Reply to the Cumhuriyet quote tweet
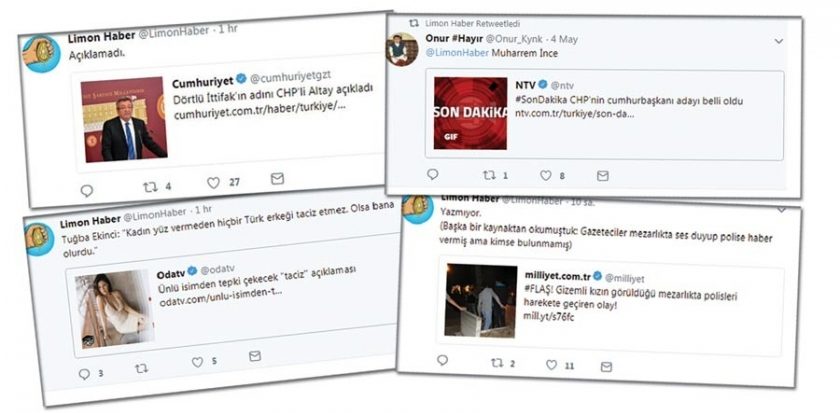Viewport: 840px width, 413px height. 86,190
